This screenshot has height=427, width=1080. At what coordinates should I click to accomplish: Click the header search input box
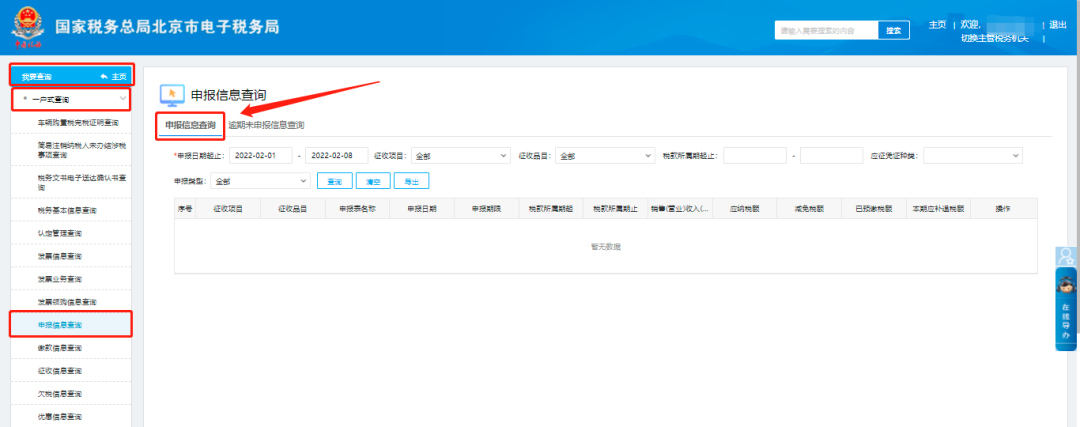click(827, 30)
